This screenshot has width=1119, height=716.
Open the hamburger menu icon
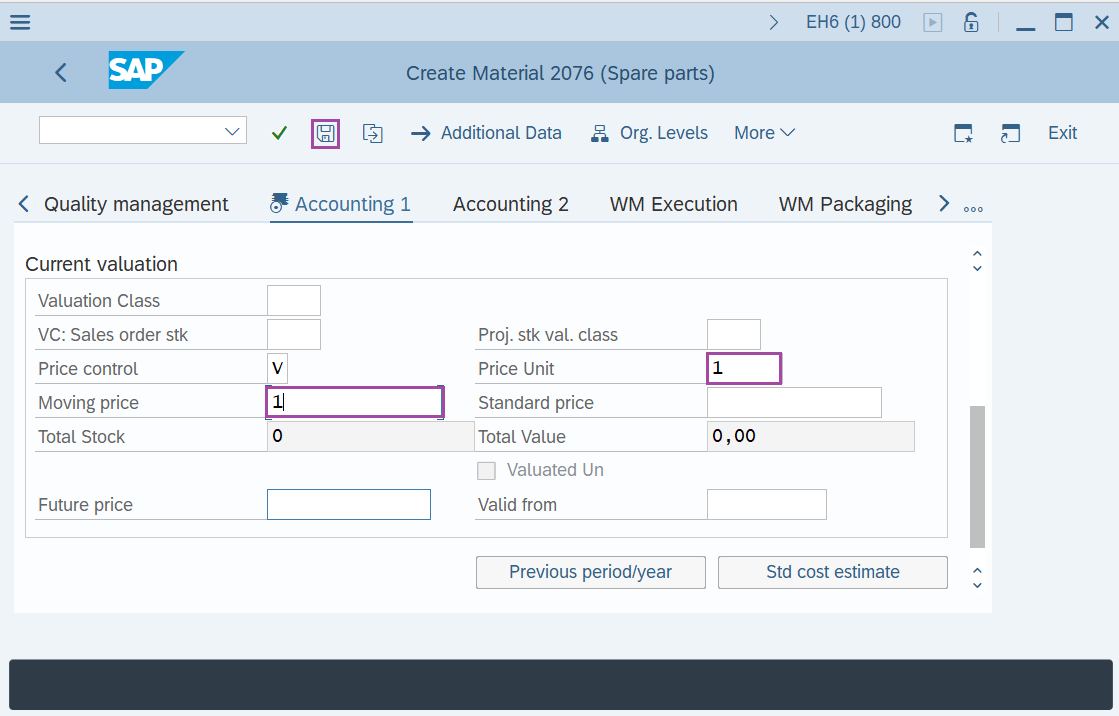tap(19, 22)
